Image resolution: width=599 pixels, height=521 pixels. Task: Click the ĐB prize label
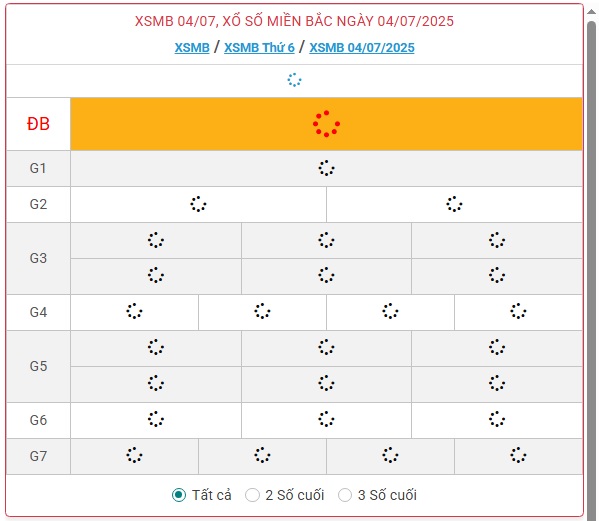pyautogui.click(x=38, y=124)
